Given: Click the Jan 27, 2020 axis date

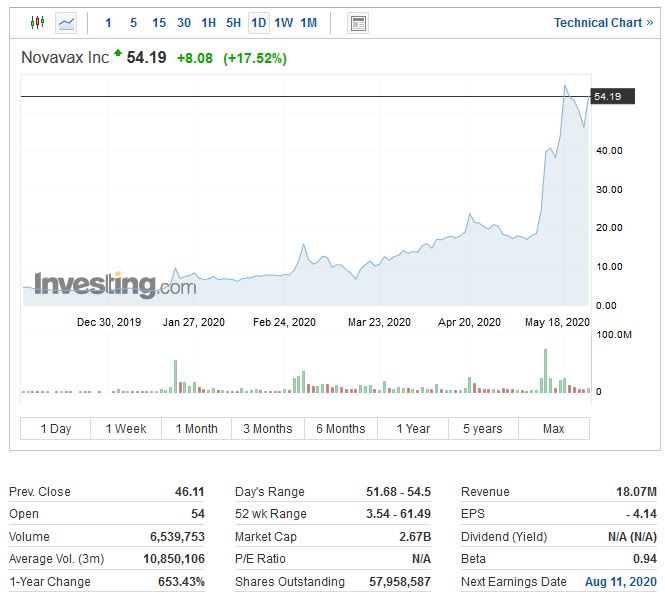Looking at the screenshot, I should (x=193, y=322).
